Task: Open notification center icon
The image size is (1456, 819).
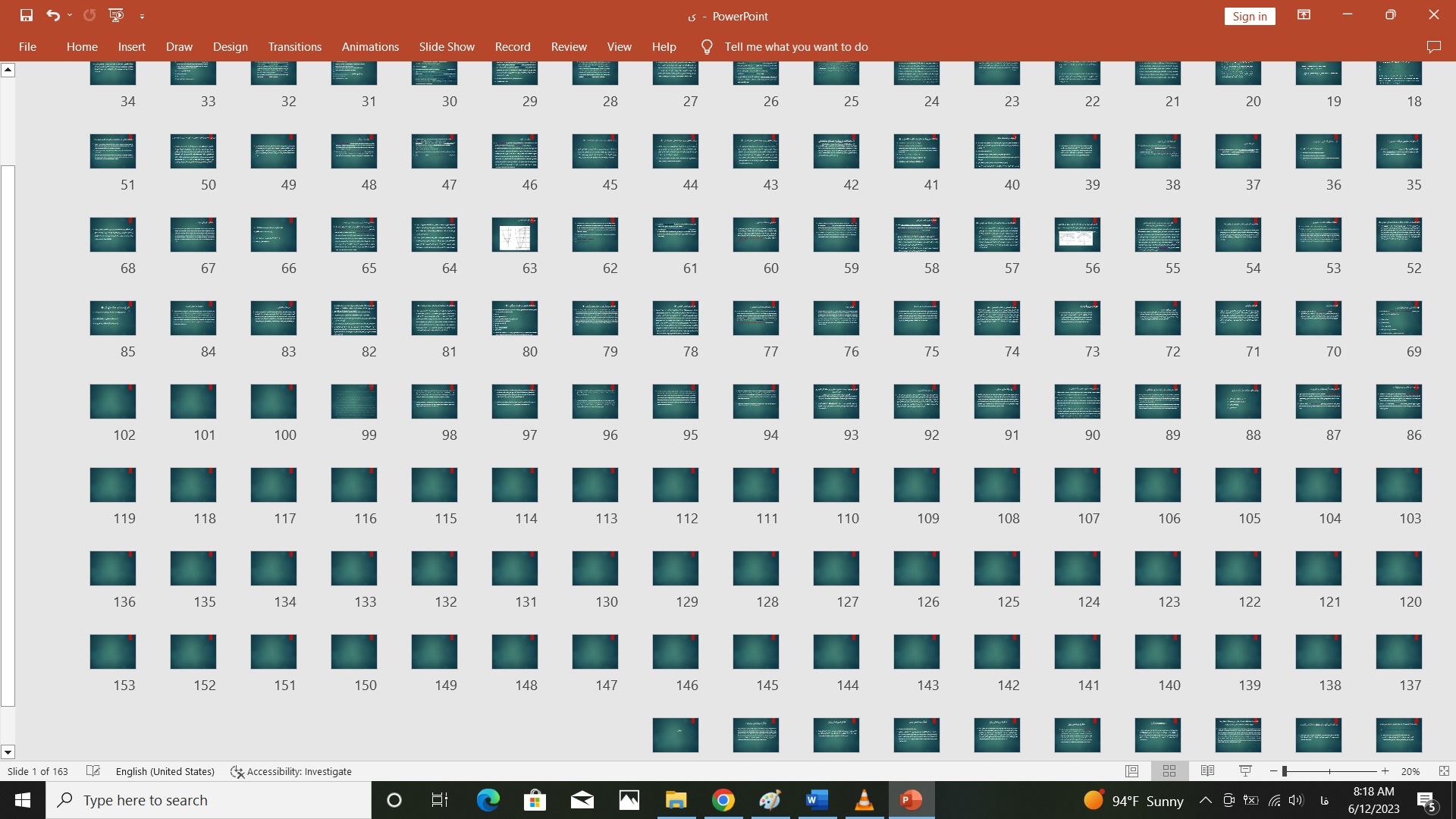Action: pyautogui.click(x=1426, y=801)
